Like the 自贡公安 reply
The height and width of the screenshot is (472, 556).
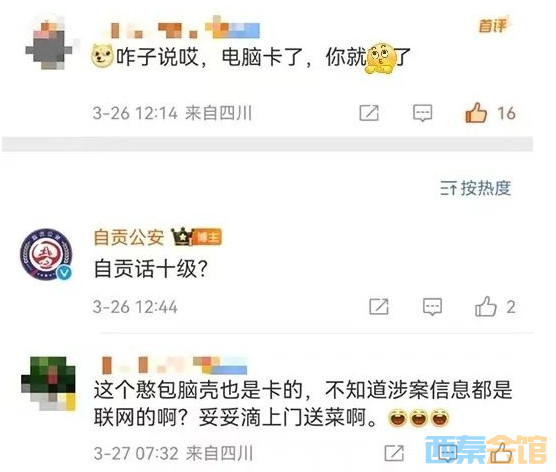click(x=485, y=306)
